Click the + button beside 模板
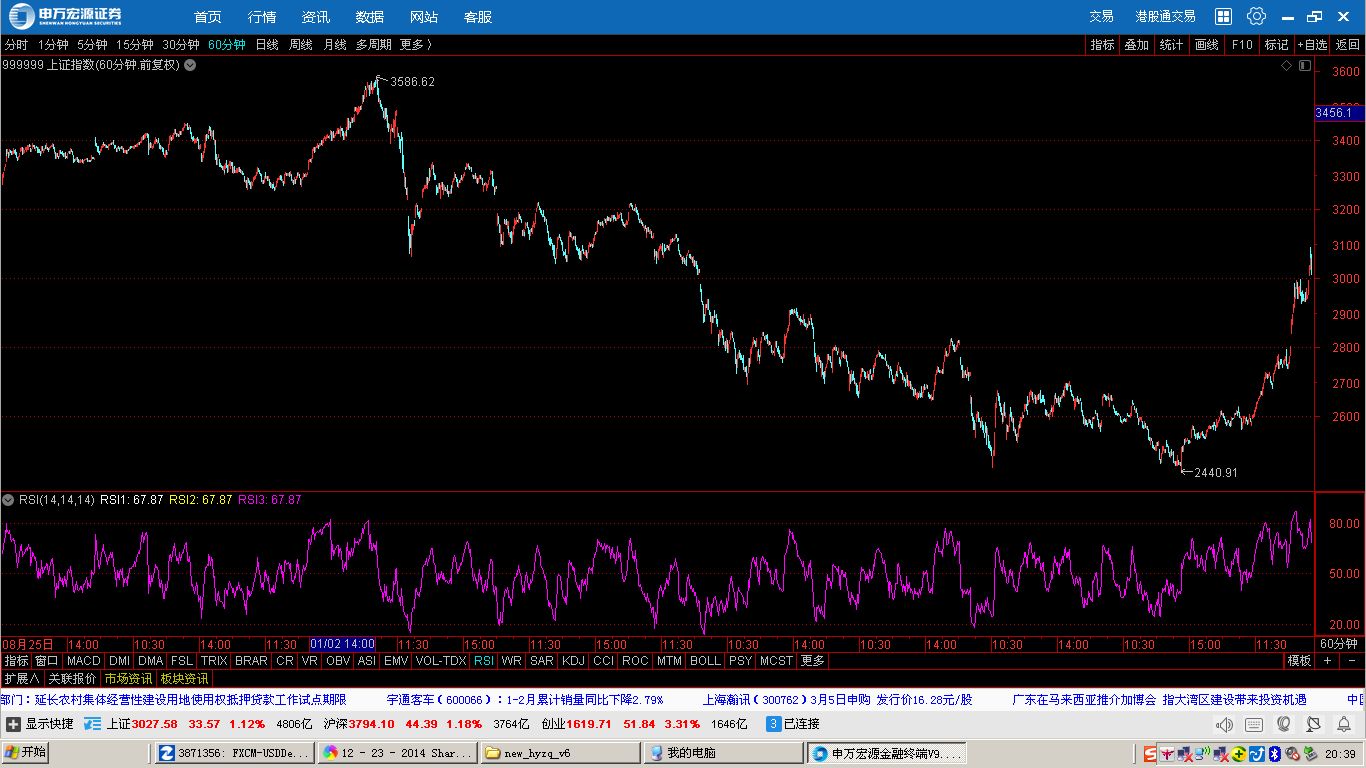This screenshot has height=768, width=1366. 1328,661
